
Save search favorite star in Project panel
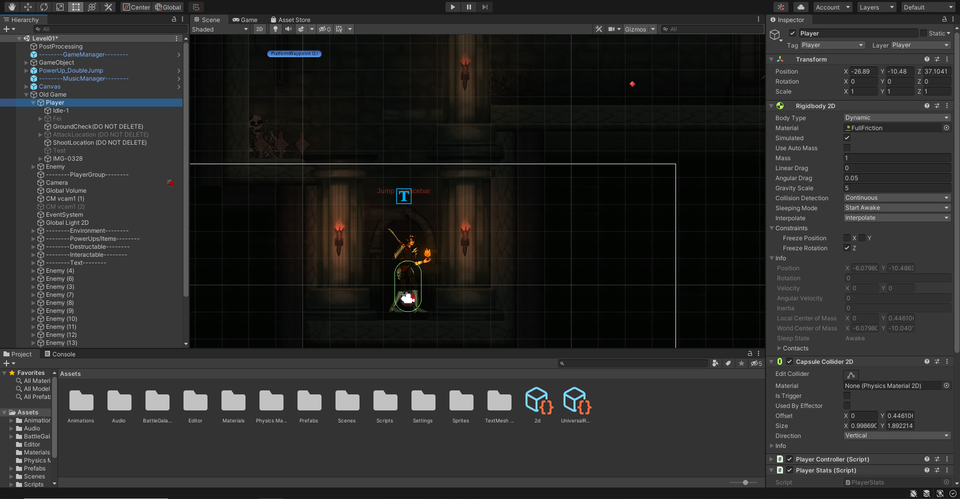pos(741,363)
